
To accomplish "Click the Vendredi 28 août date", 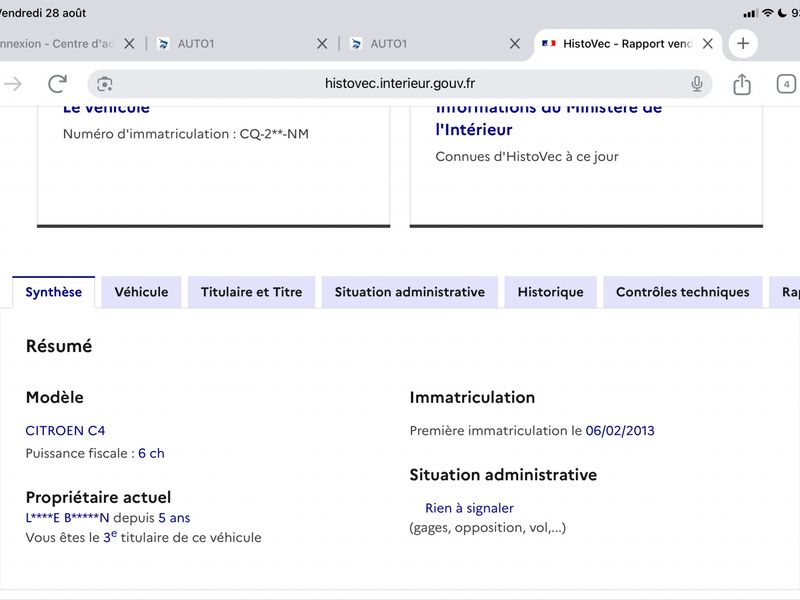I will [43, 13].
